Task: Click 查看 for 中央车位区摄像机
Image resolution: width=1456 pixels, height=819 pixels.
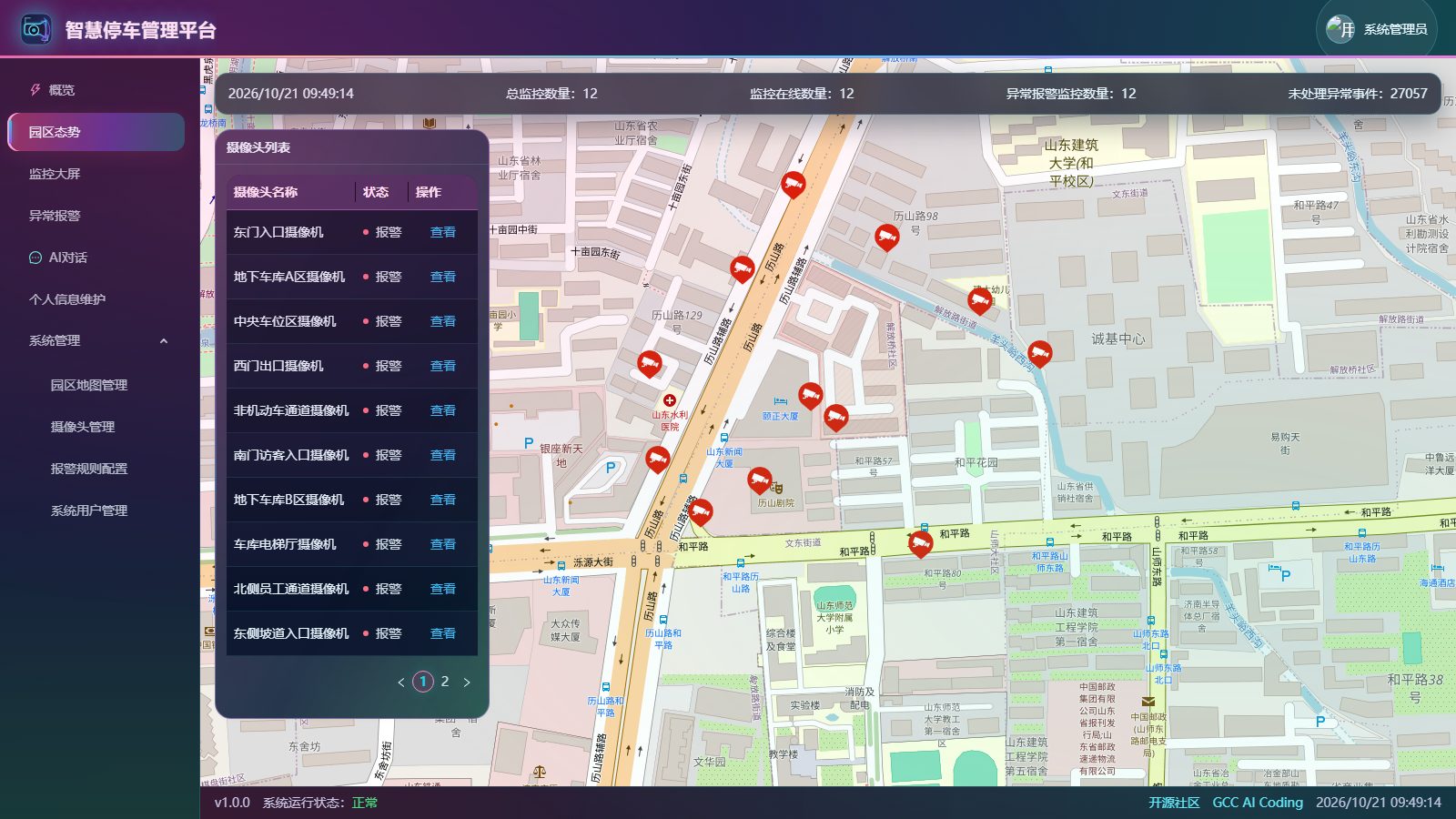Action: tap(443, 321)
